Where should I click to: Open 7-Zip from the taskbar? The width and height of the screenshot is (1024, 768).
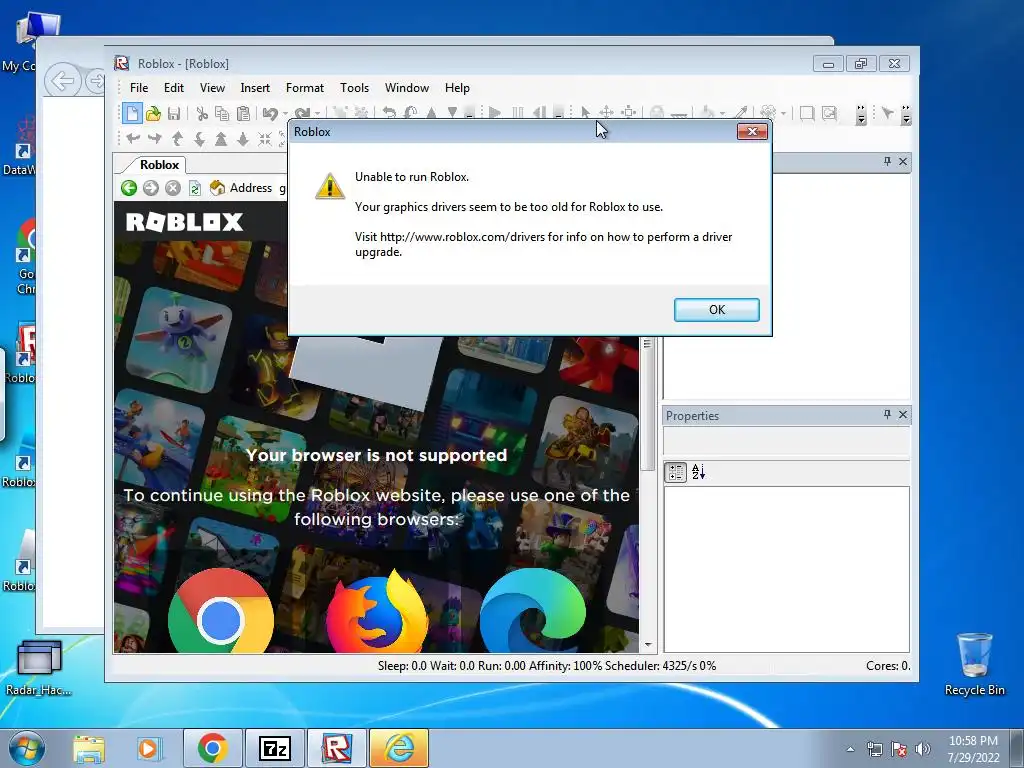pyautogui.click(x=274, y=748)
